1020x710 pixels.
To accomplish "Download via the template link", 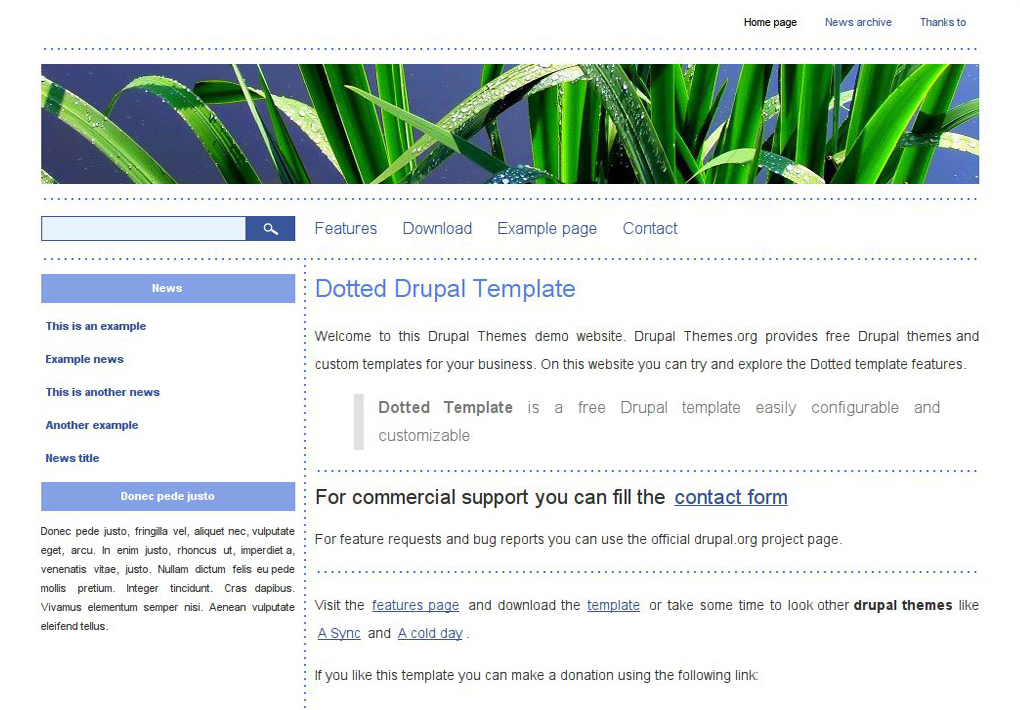I will coord(613,605).
